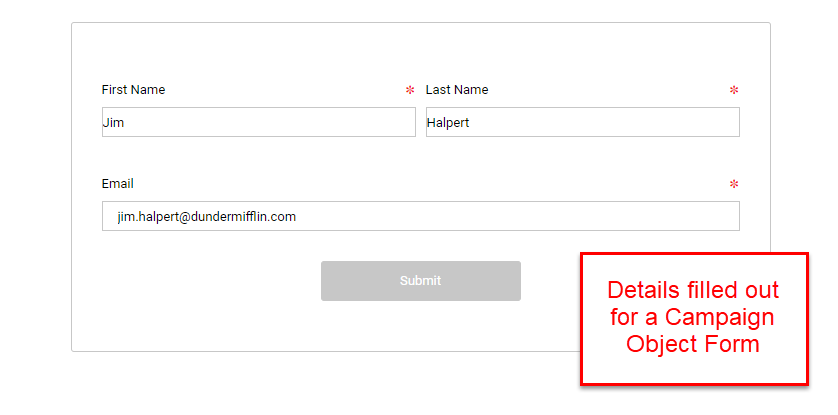Click the required asterisk beside First Name
This screenshot has height=415, width=838.
pyautogui.click(x=410, y=90)
